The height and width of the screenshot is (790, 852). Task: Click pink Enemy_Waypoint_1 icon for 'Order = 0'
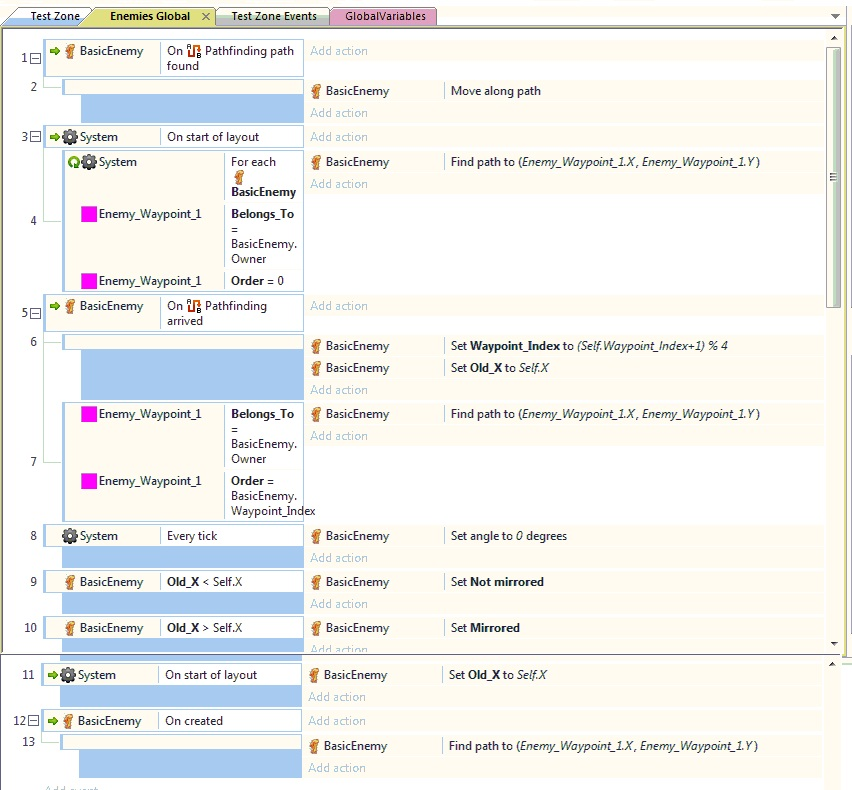(89, 281)
